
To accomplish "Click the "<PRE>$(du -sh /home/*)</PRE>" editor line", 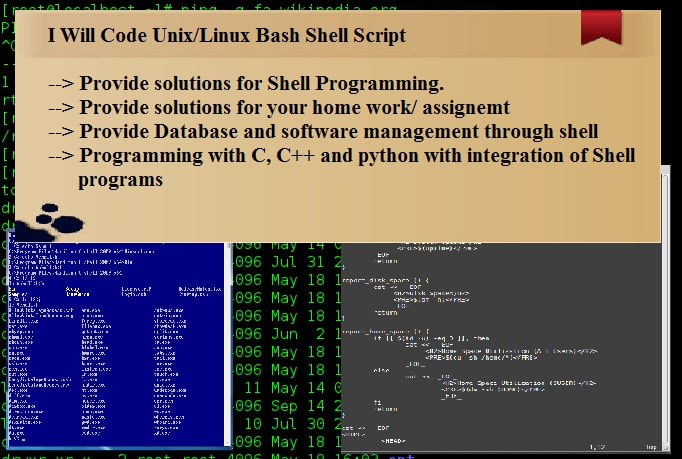I will point(481,357).
